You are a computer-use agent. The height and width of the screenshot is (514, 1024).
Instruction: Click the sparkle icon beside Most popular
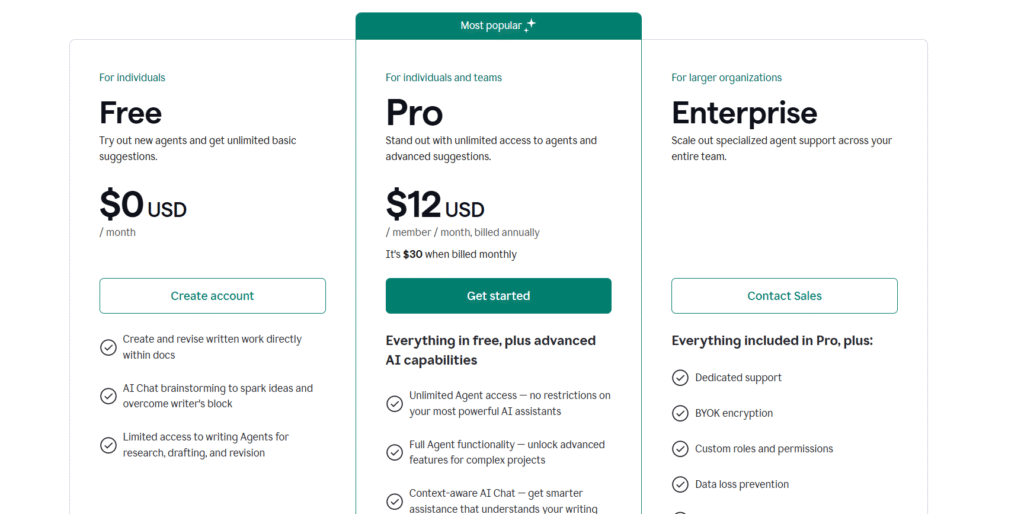[x=530, y=25]
